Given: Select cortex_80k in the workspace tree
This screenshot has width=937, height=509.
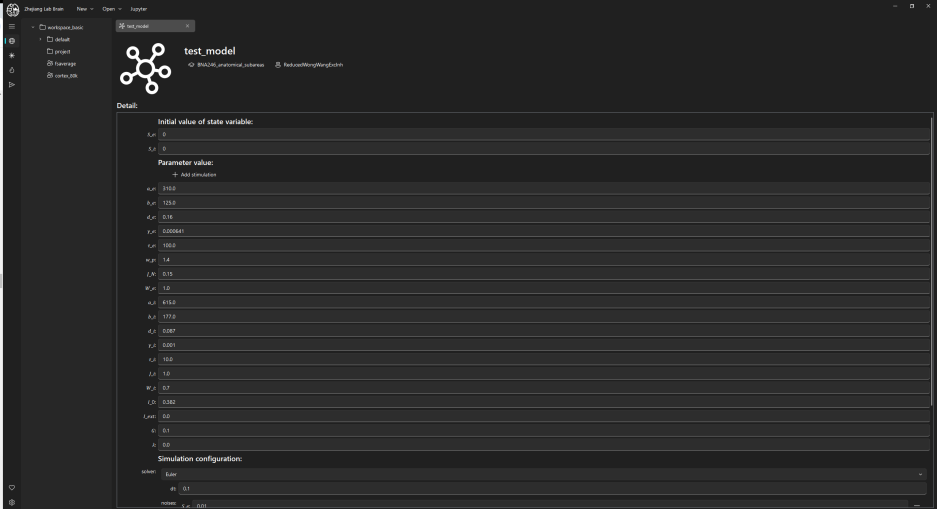Looking at the screenshot, I should tap(66, 76).
